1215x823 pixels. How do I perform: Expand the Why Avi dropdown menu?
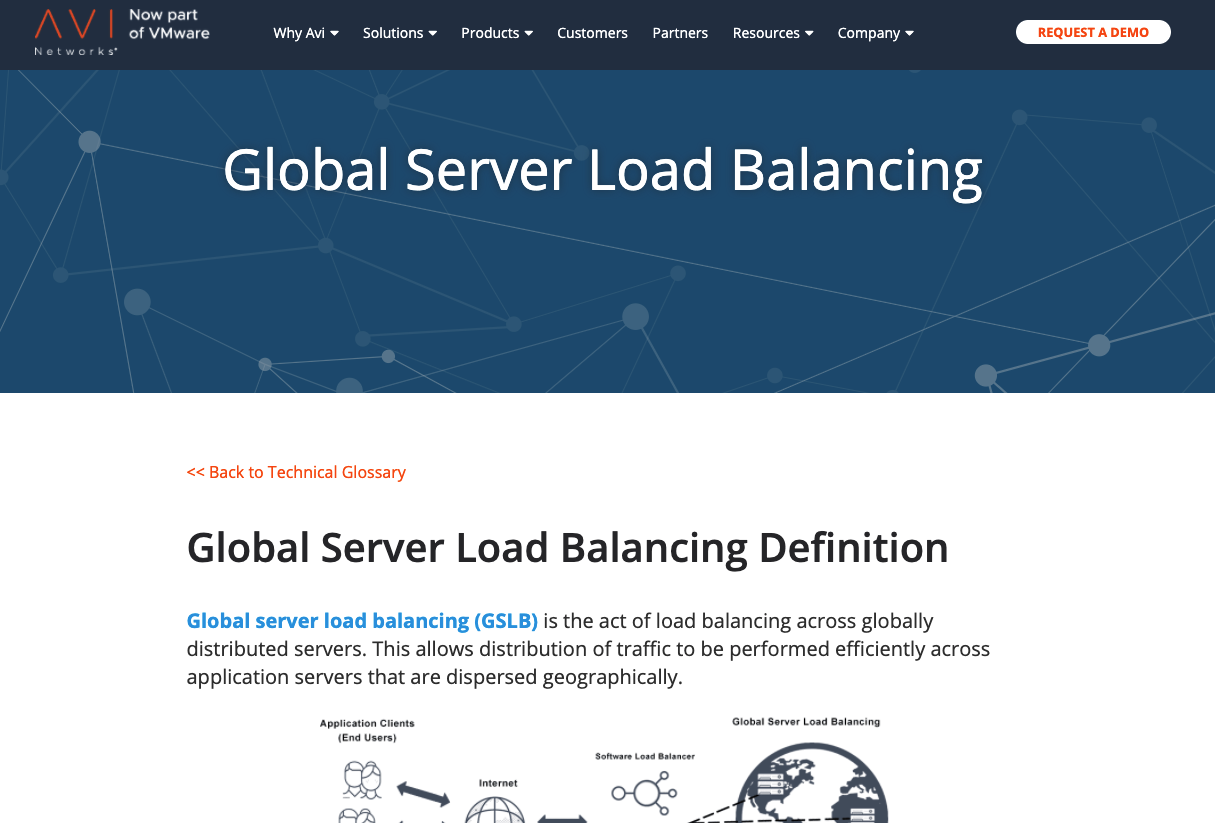(306, 33)
